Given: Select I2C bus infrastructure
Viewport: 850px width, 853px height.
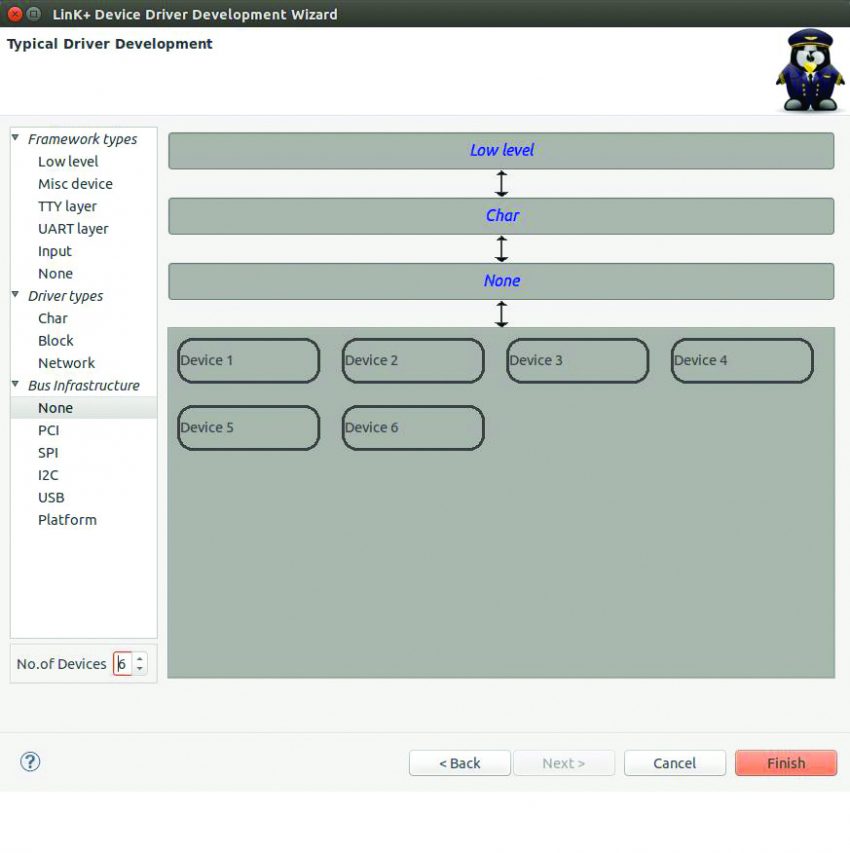Looking at the screenshot, I should point(47,475).
